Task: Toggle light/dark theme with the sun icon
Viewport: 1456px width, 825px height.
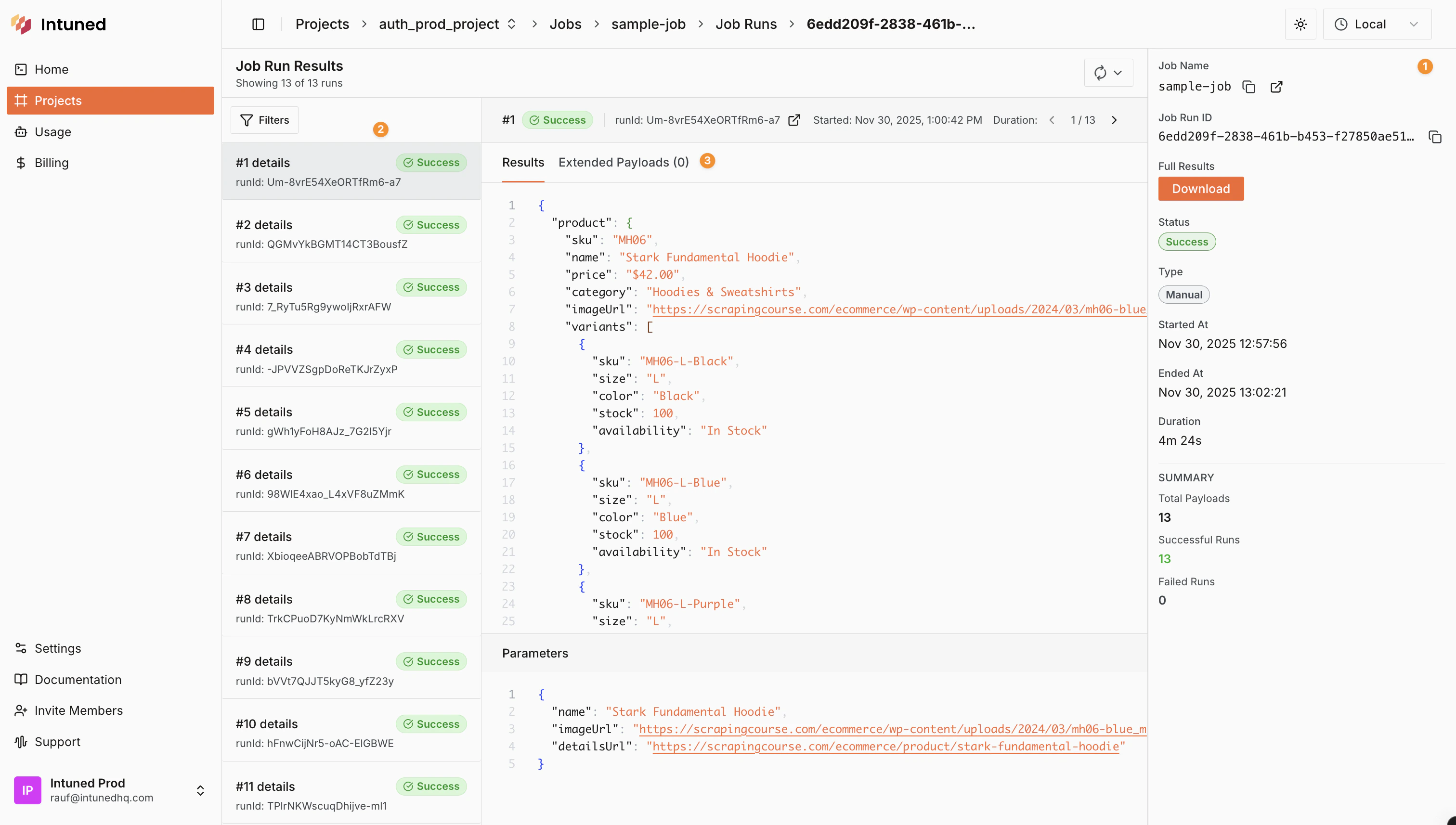Action: (x=1300, y=24)
